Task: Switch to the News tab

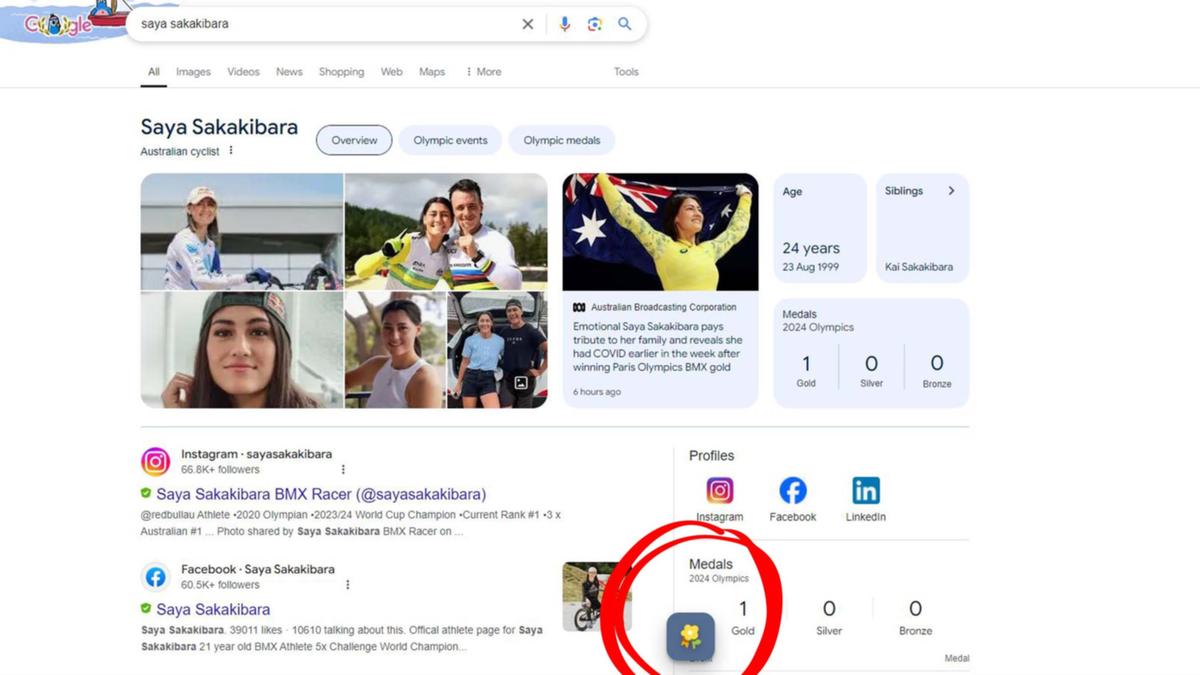Action: click(289, 72)
